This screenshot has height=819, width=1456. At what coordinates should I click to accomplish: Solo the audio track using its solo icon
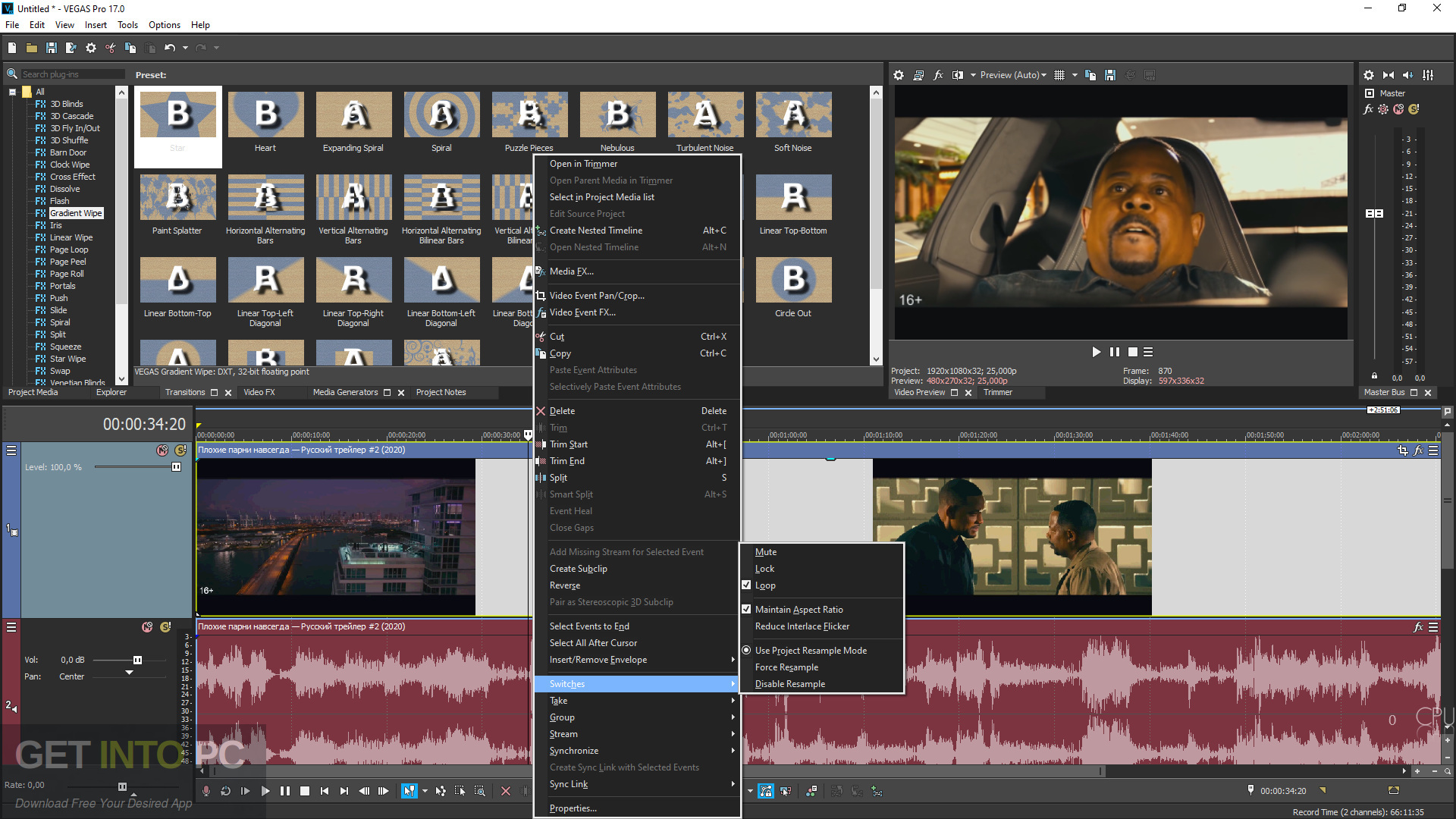165,627
